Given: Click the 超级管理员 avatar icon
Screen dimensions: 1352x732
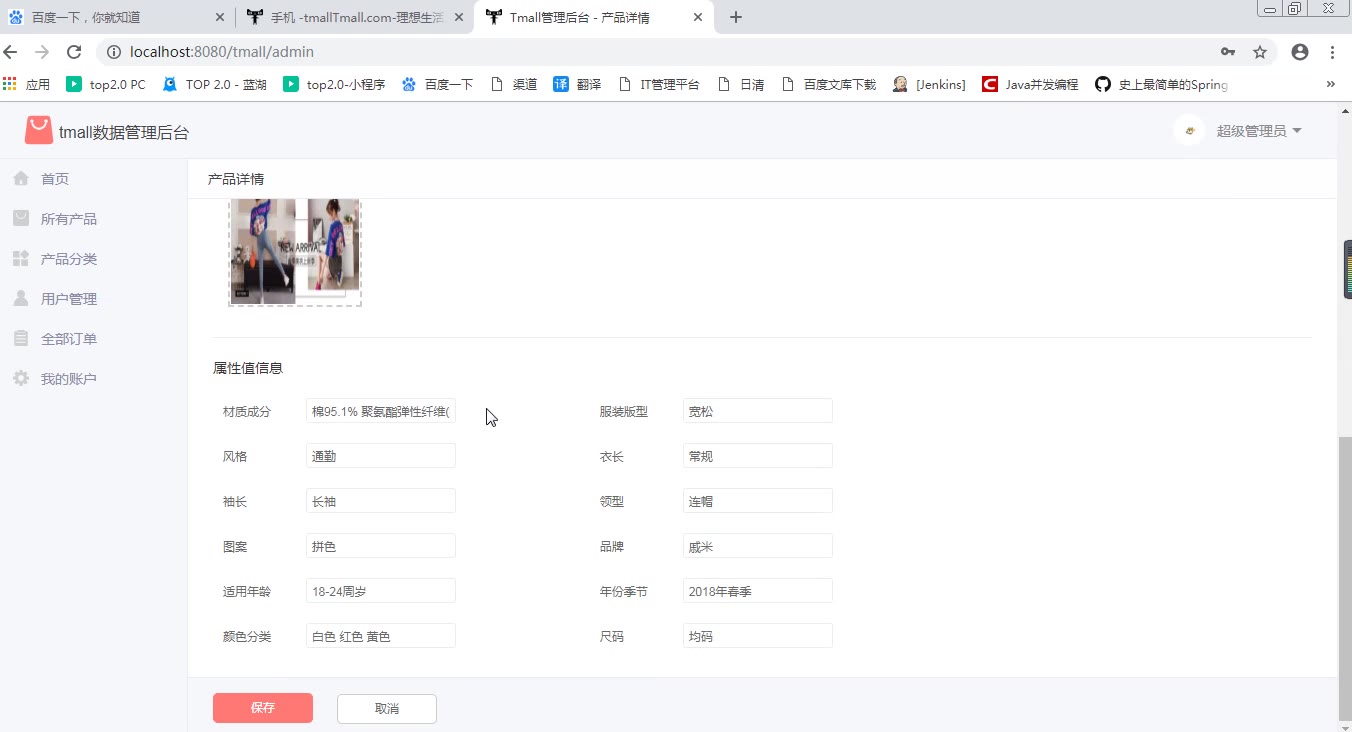Looking at the screenshot, I should (x=1189, y=131).
